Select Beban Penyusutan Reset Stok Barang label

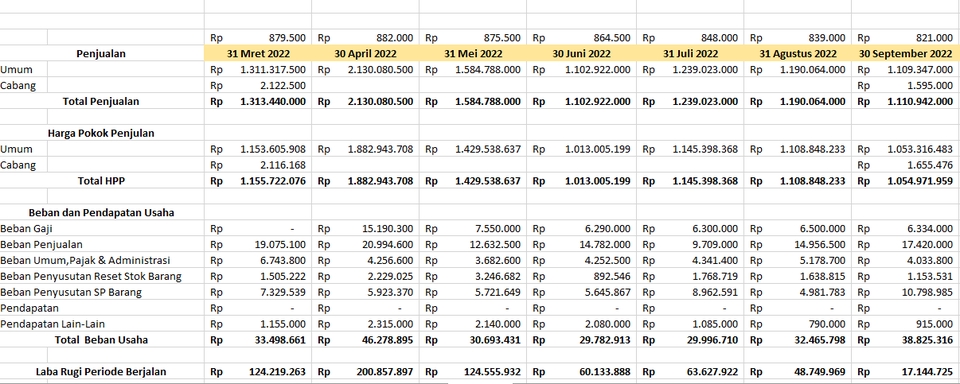[91, 276]
